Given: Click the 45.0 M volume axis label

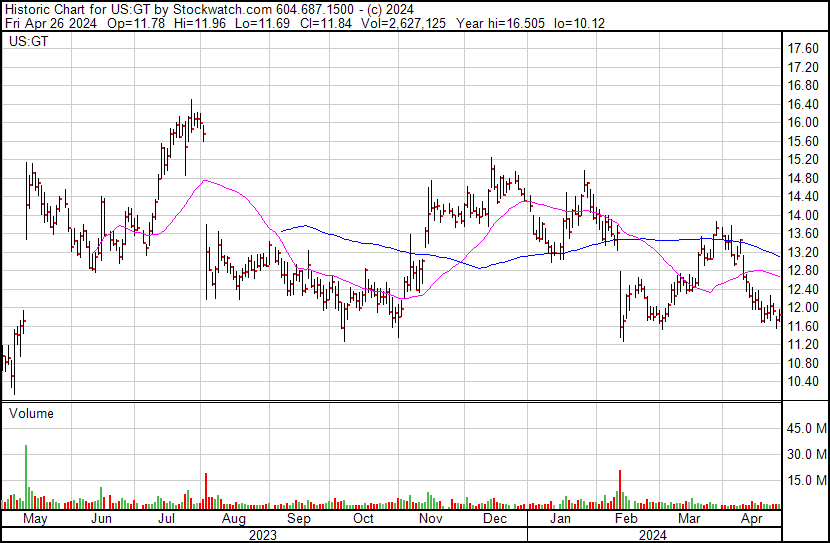Looking at the screenshot, I should click(x=806, y=428).
